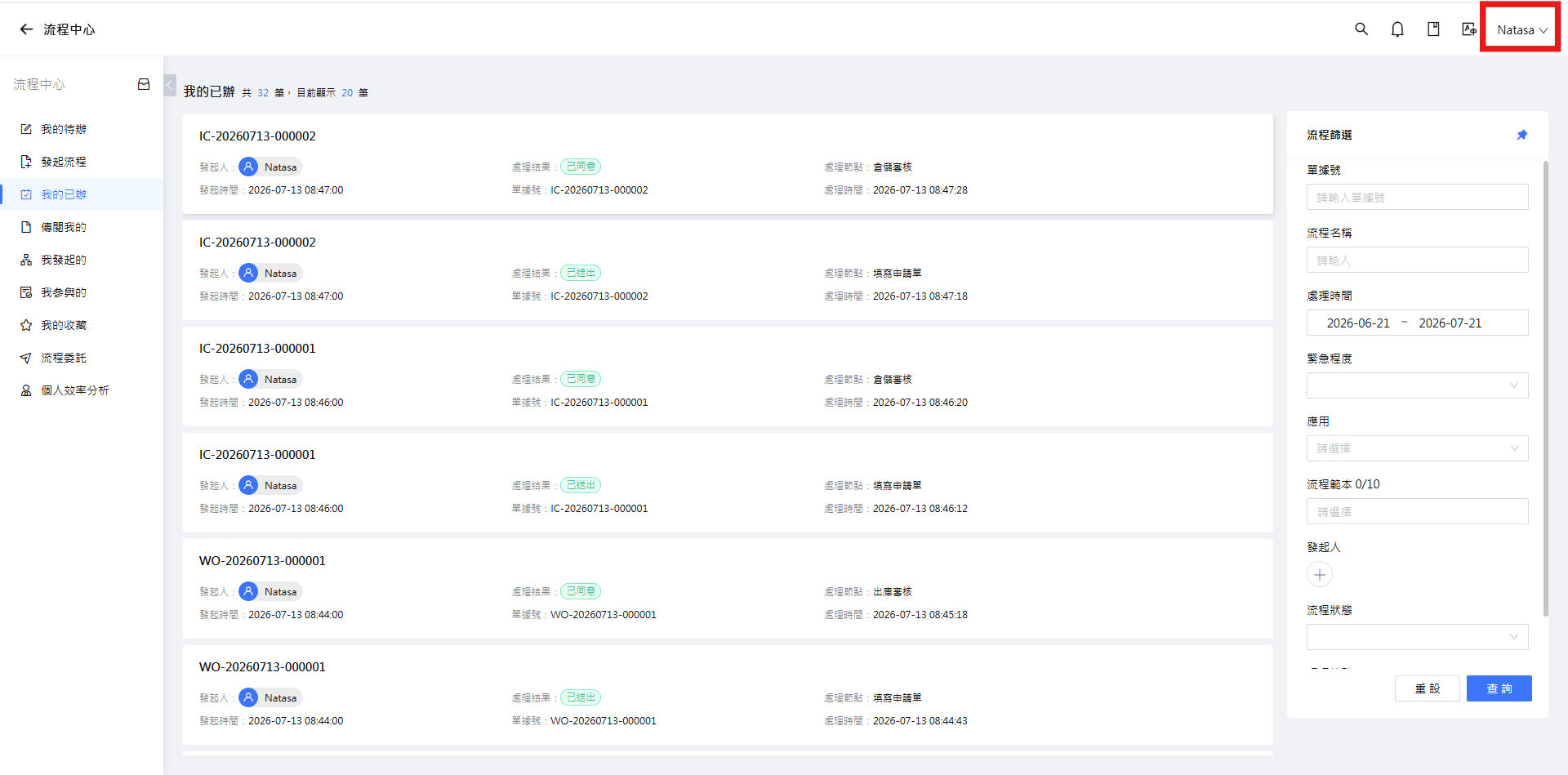Expand the 流程狀態 dropdown
This screenshot has width=1568, height=775.
coord(1418,637)
